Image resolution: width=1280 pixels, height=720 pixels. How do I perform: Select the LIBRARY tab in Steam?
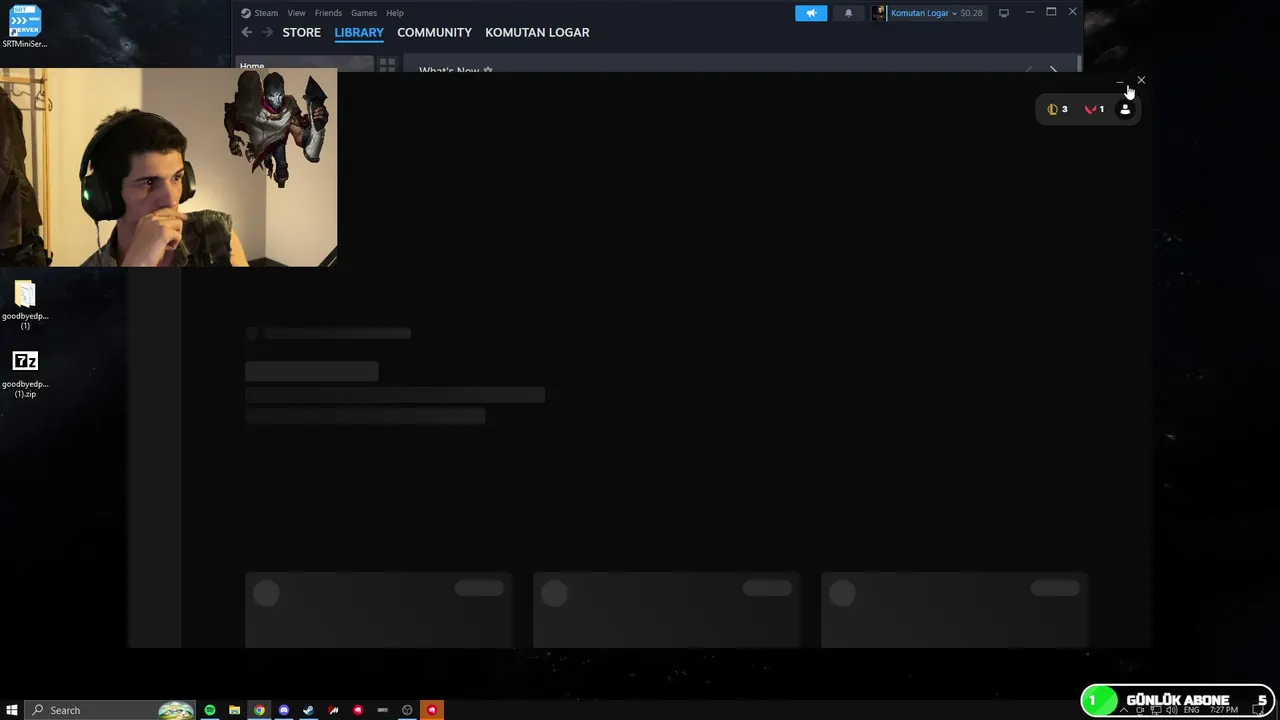coord(359,32)
